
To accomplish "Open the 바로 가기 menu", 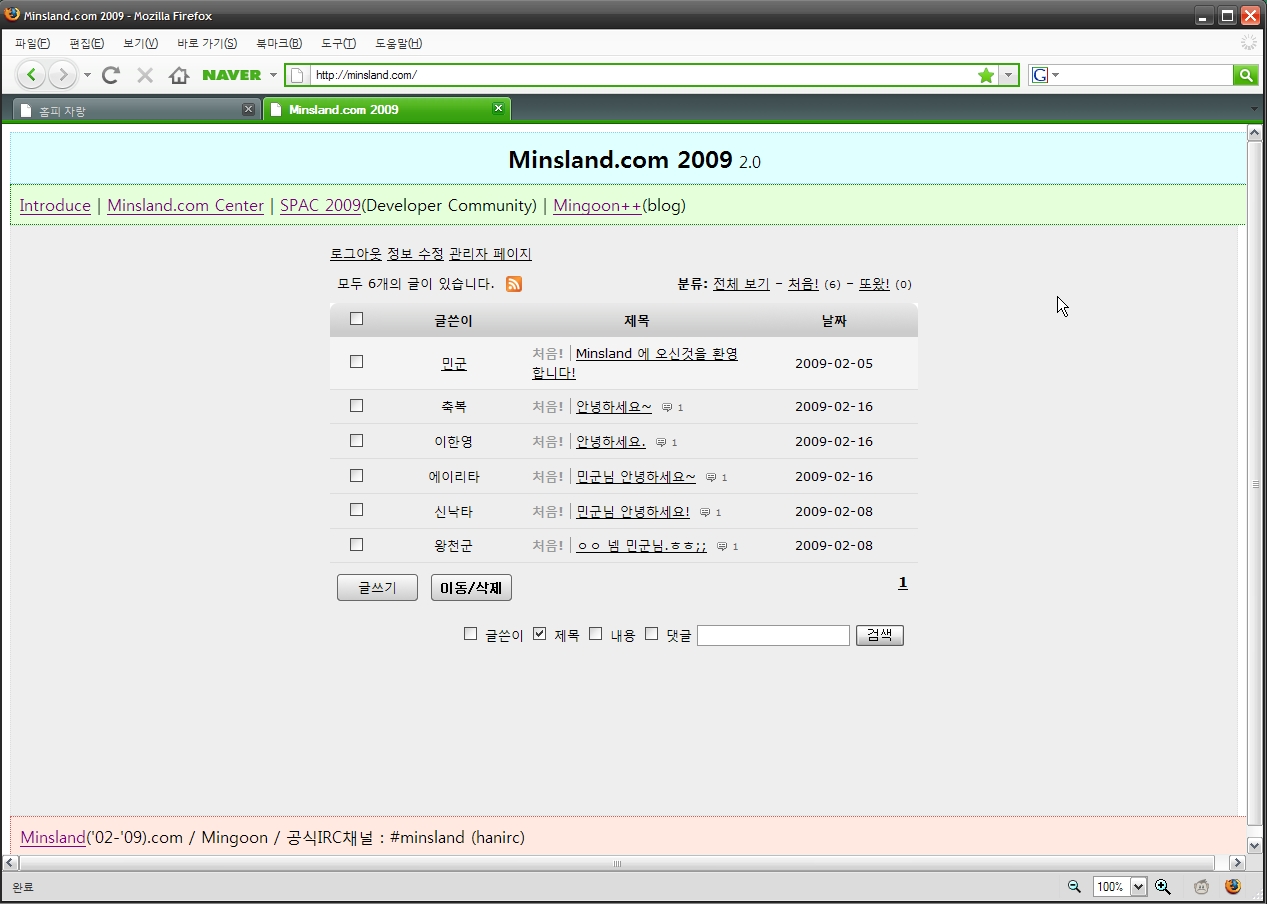I will (x=207, y=43).
